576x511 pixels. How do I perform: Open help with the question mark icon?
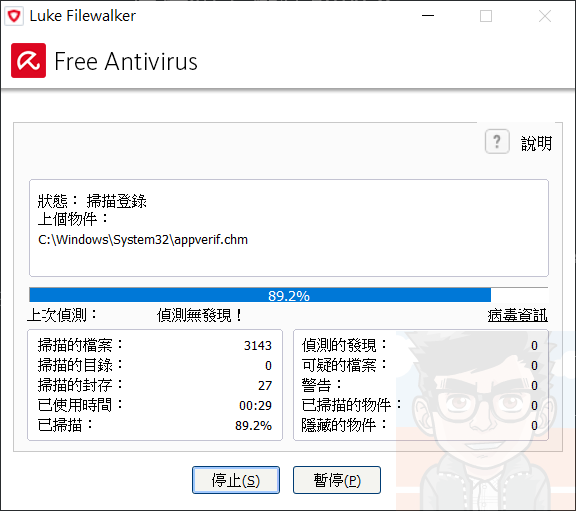[x=497, y=141]
